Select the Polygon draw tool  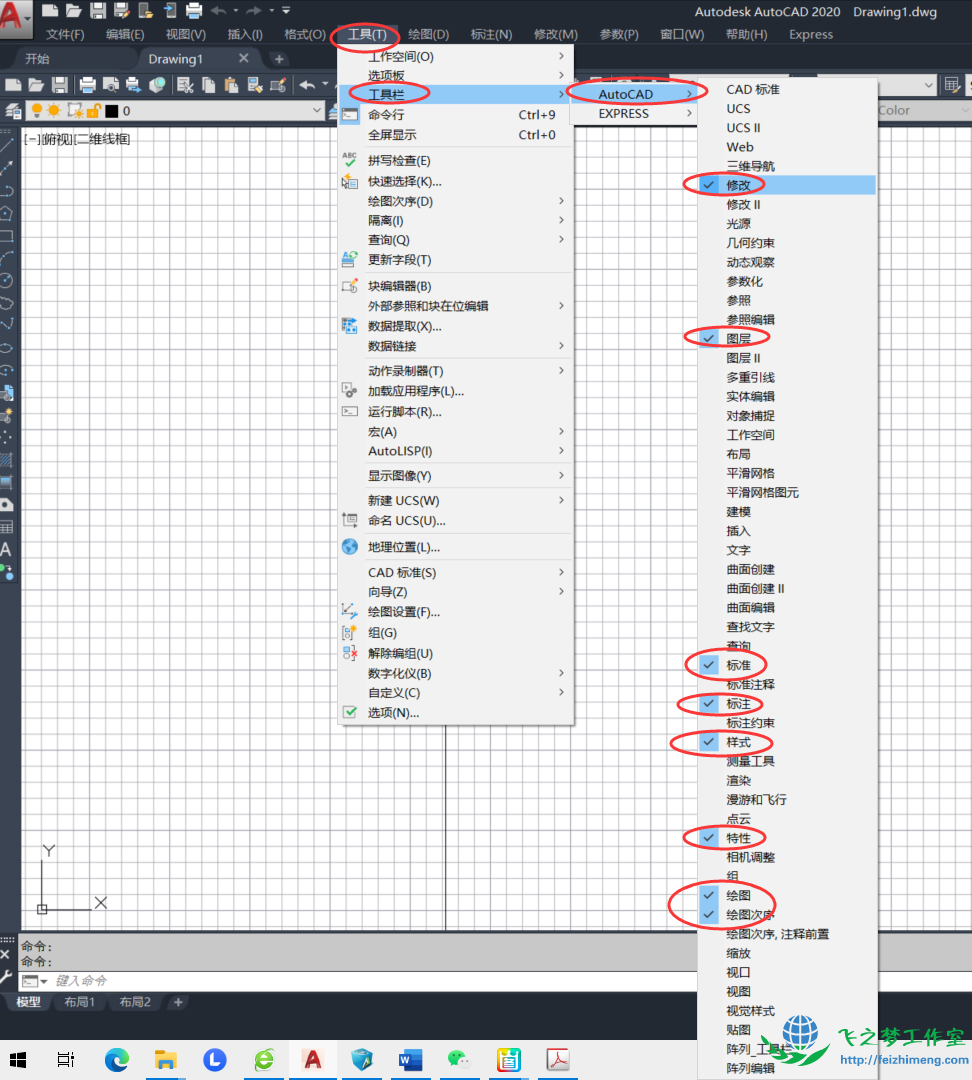pos(7,213)
